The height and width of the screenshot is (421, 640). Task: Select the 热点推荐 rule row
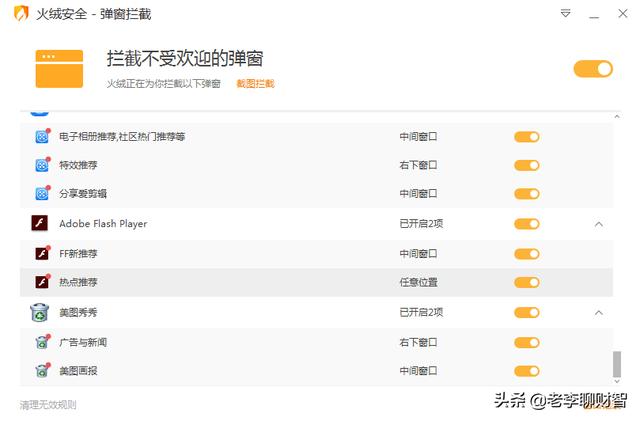point(200,283)
